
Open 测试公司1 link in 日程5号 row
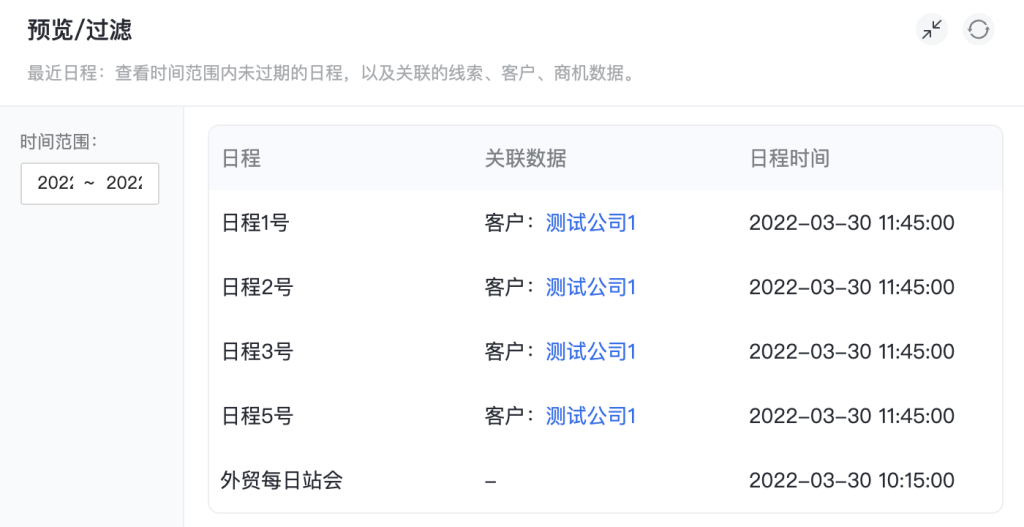tap(591, 416)
